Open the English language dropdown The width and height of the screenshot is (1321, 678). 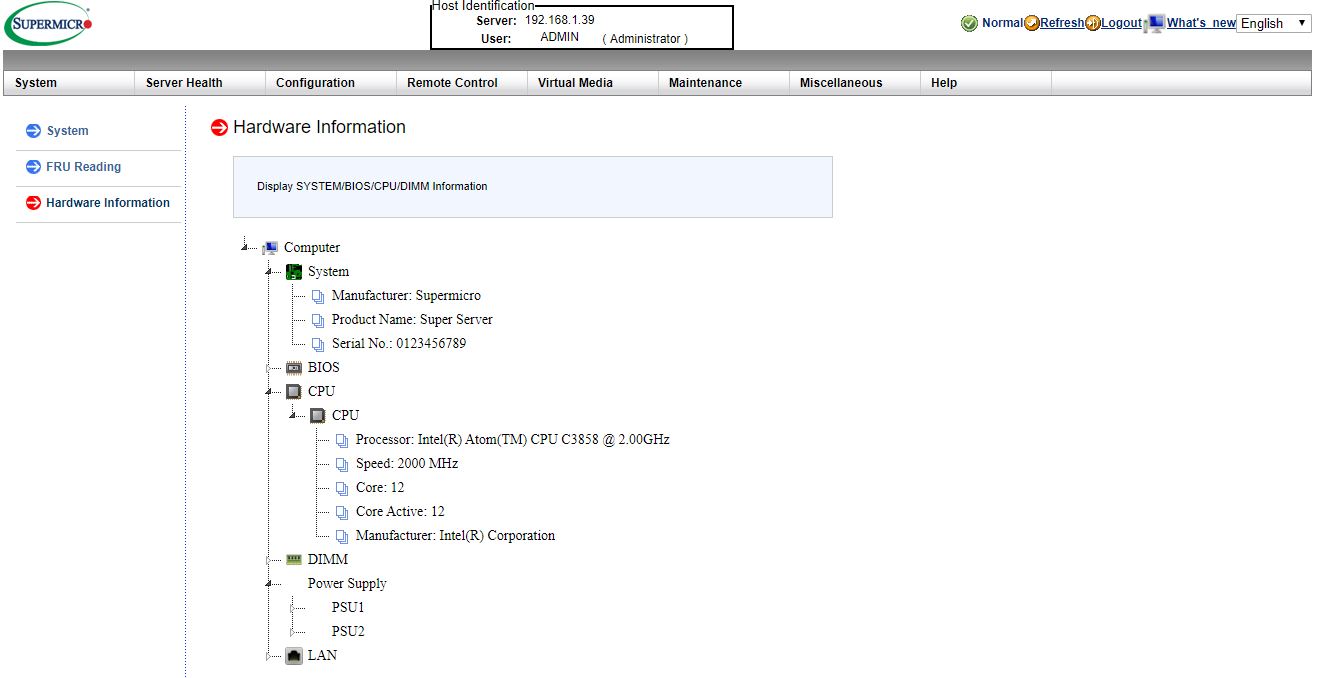[1274, 23]
